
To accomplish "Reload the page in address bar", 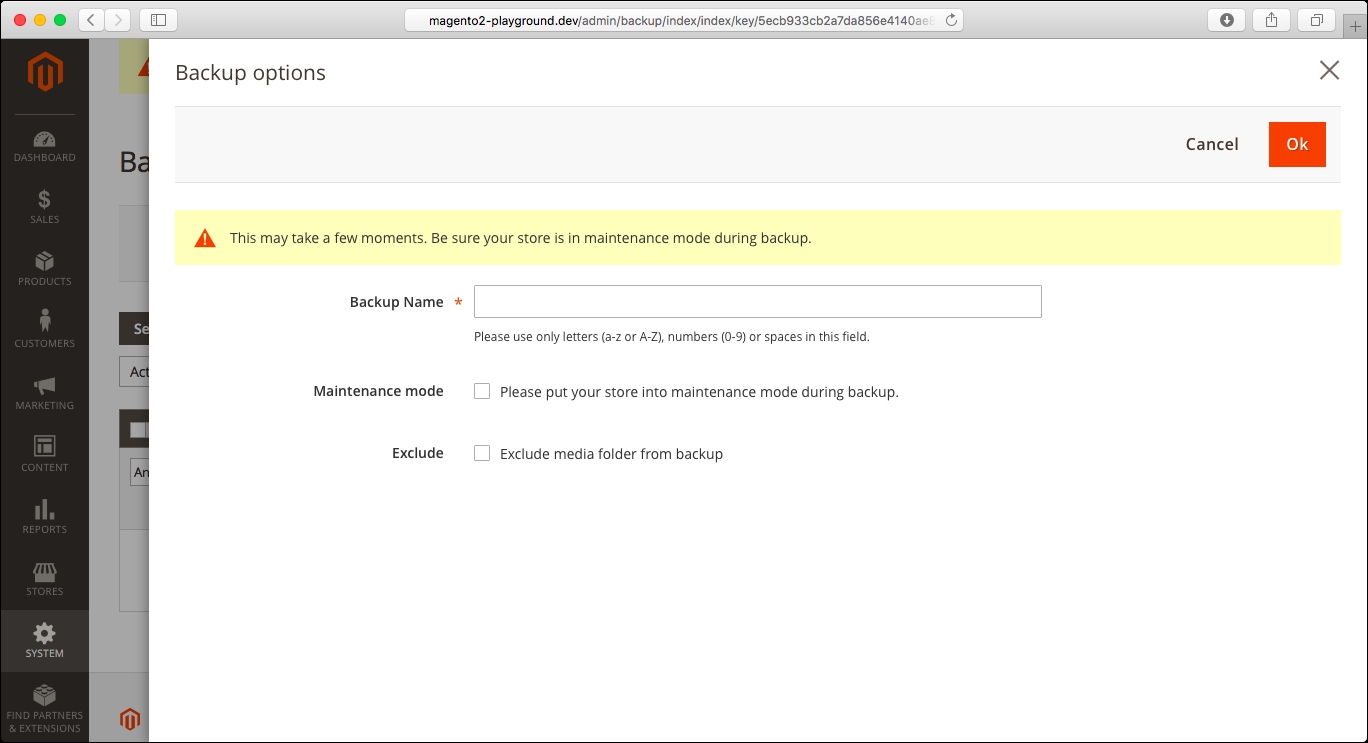I will coord(951,20).
